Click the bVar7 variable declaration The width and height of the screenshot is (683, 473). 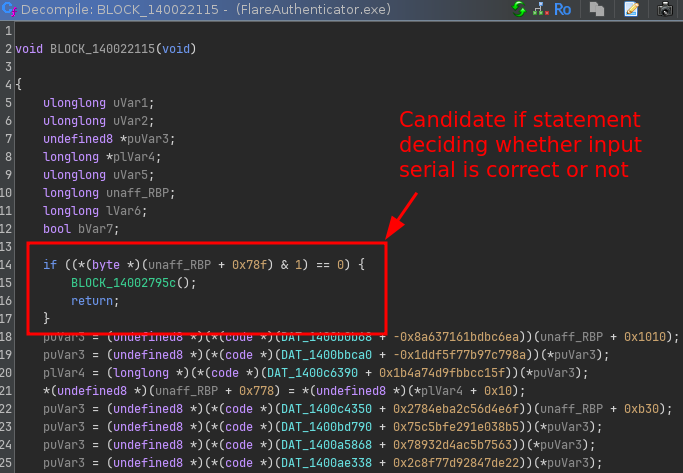point(91,229)
